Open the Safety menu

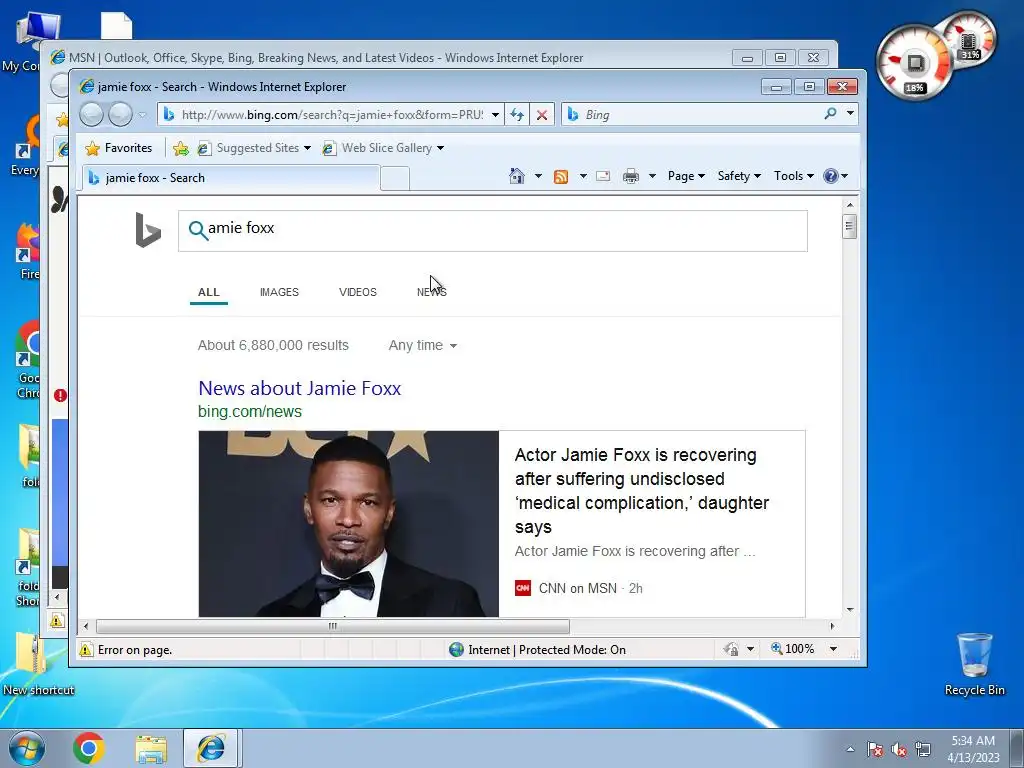coord(739,176)
